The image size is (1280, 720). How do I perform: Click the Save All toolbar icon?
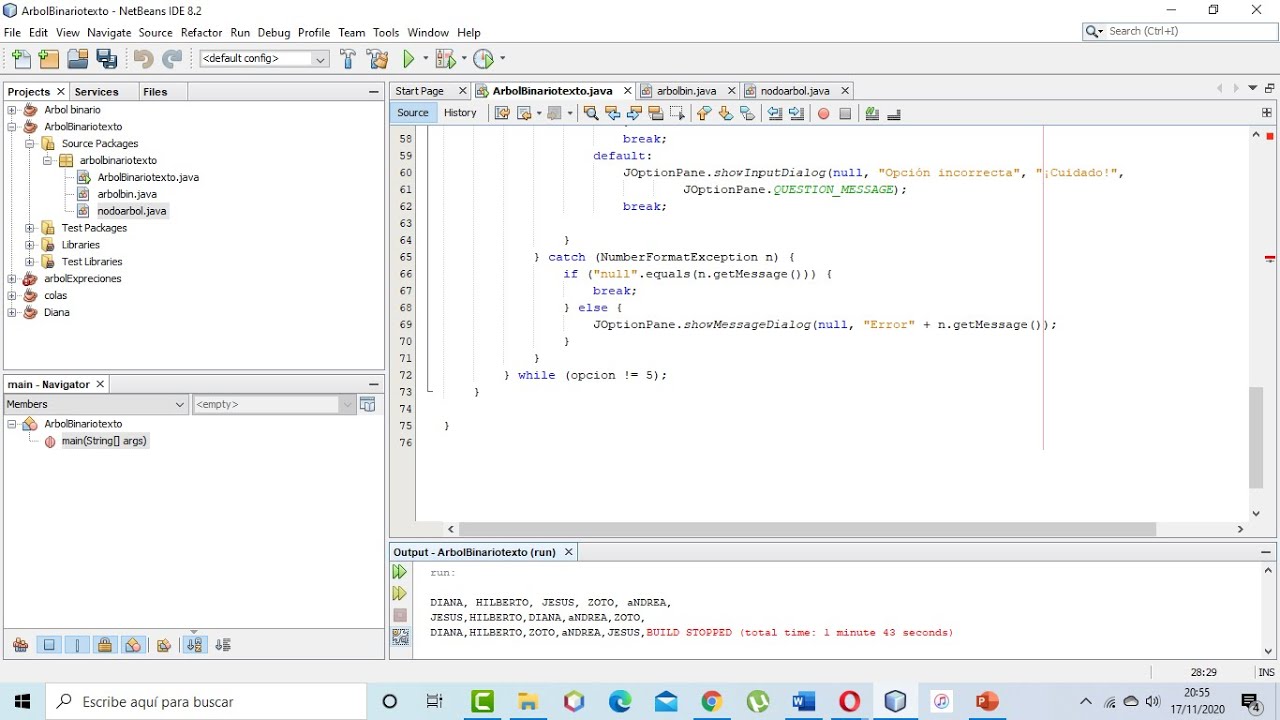click(x=106, y=59)
